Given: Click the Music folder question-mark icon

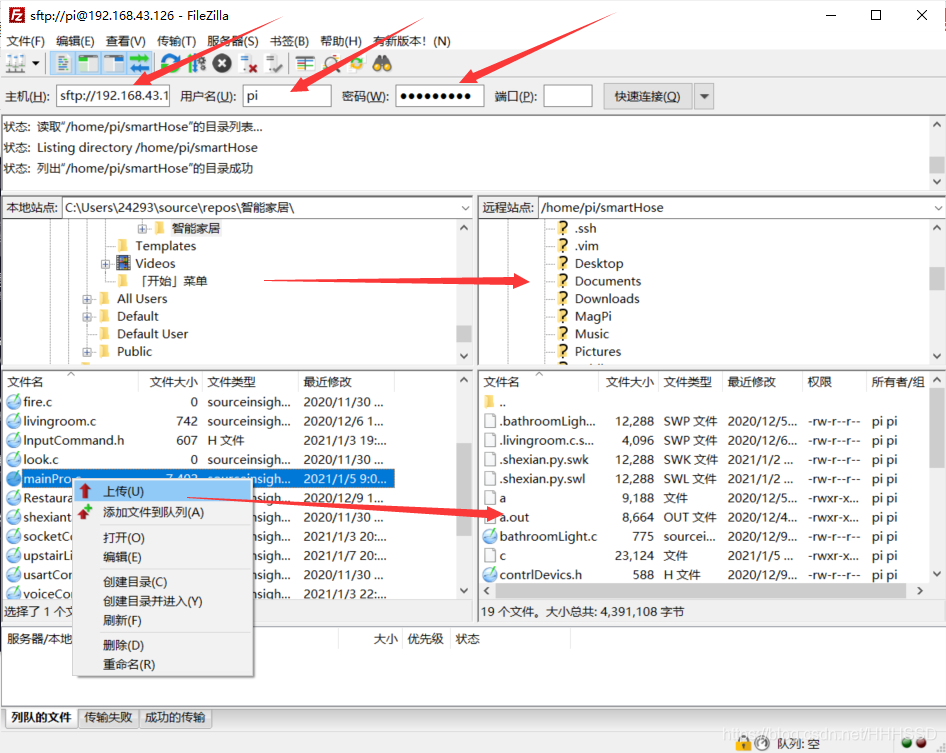Looking at the screenshot, I should [562, 333].
